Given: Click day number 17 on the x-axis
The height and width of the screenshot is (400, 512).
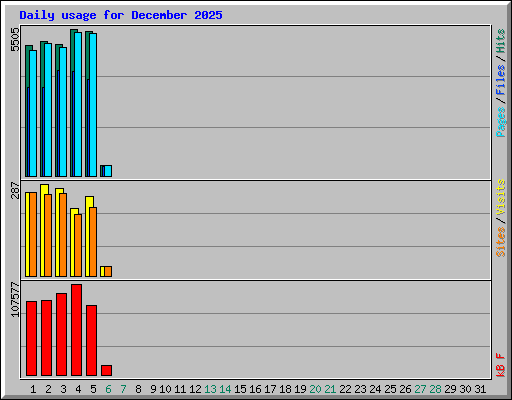Looking at the screenshot, I should [x=270, y=389].
